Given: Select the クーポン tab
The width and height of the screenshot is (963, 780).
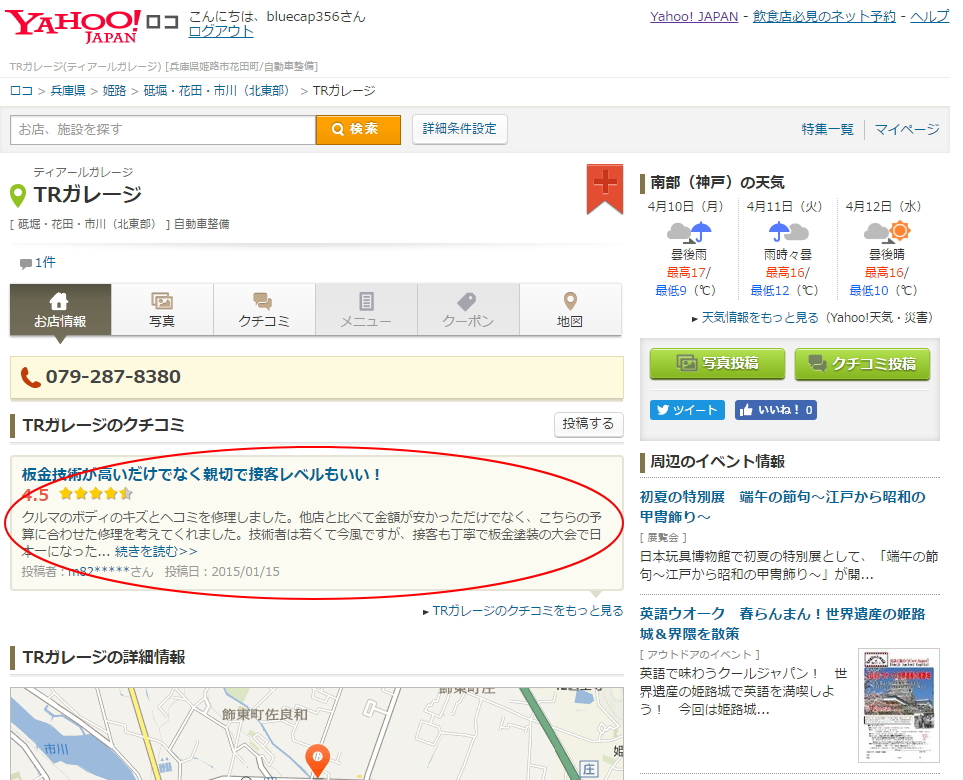Looking at the screenshot, I should 468,310.
